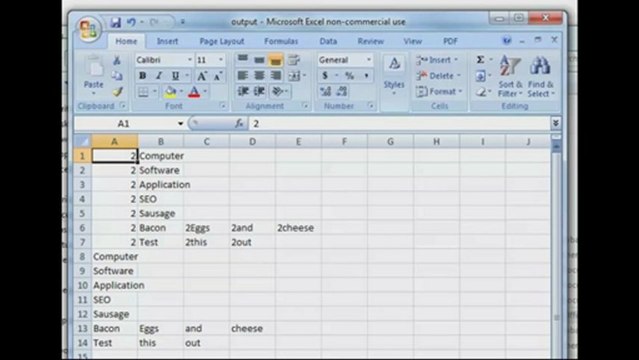639x360 pixels.
Task: Switch to the View tab
Action: [x=412, y=41]
